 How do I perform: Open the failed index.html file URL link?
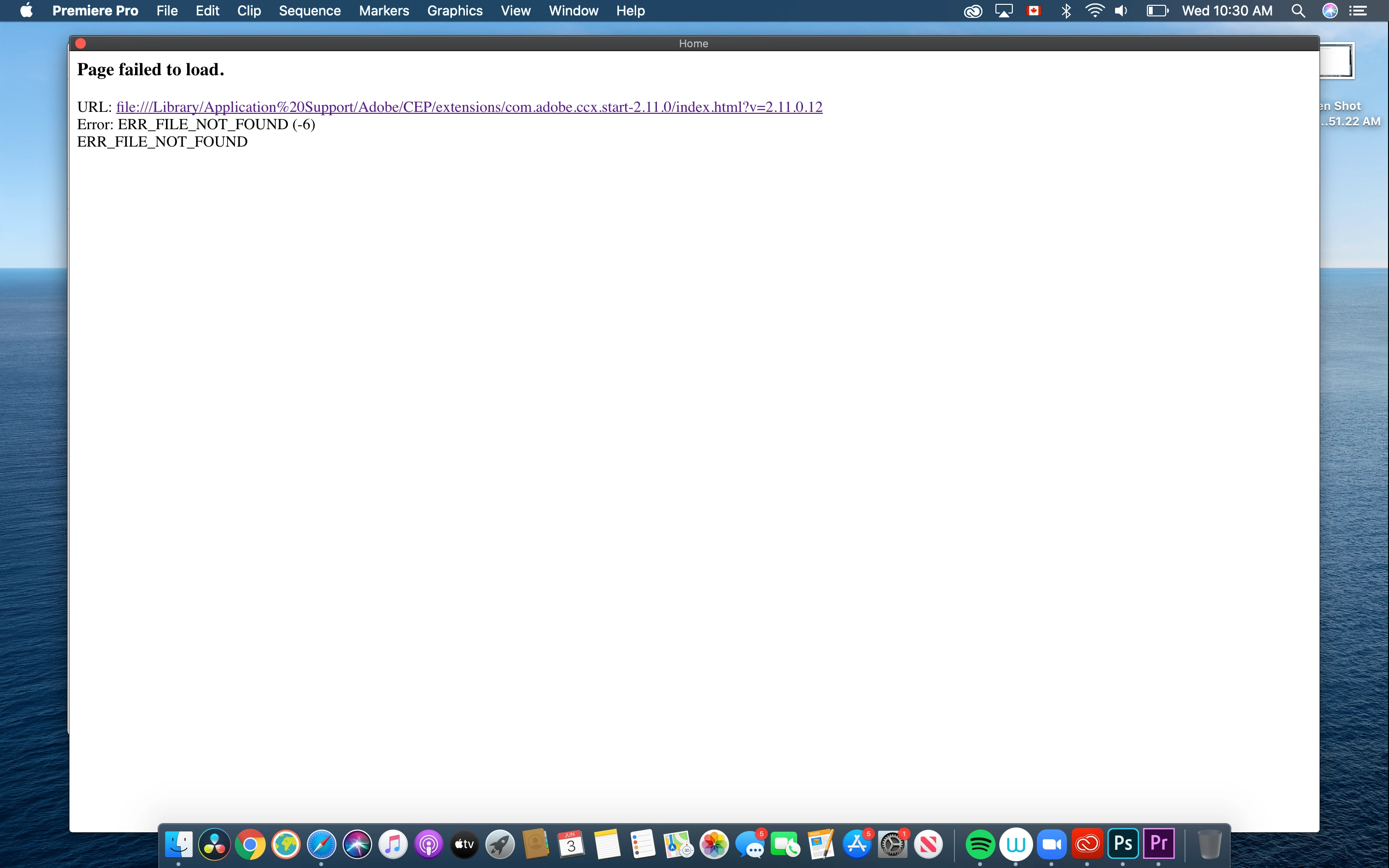tap(469, 108)
